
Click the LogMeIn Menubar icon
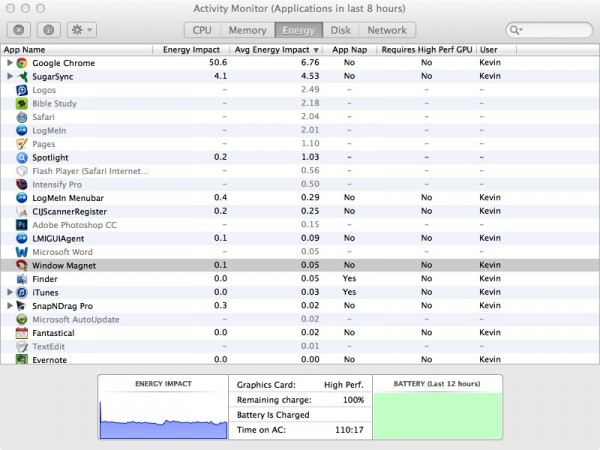click(22, 198)
